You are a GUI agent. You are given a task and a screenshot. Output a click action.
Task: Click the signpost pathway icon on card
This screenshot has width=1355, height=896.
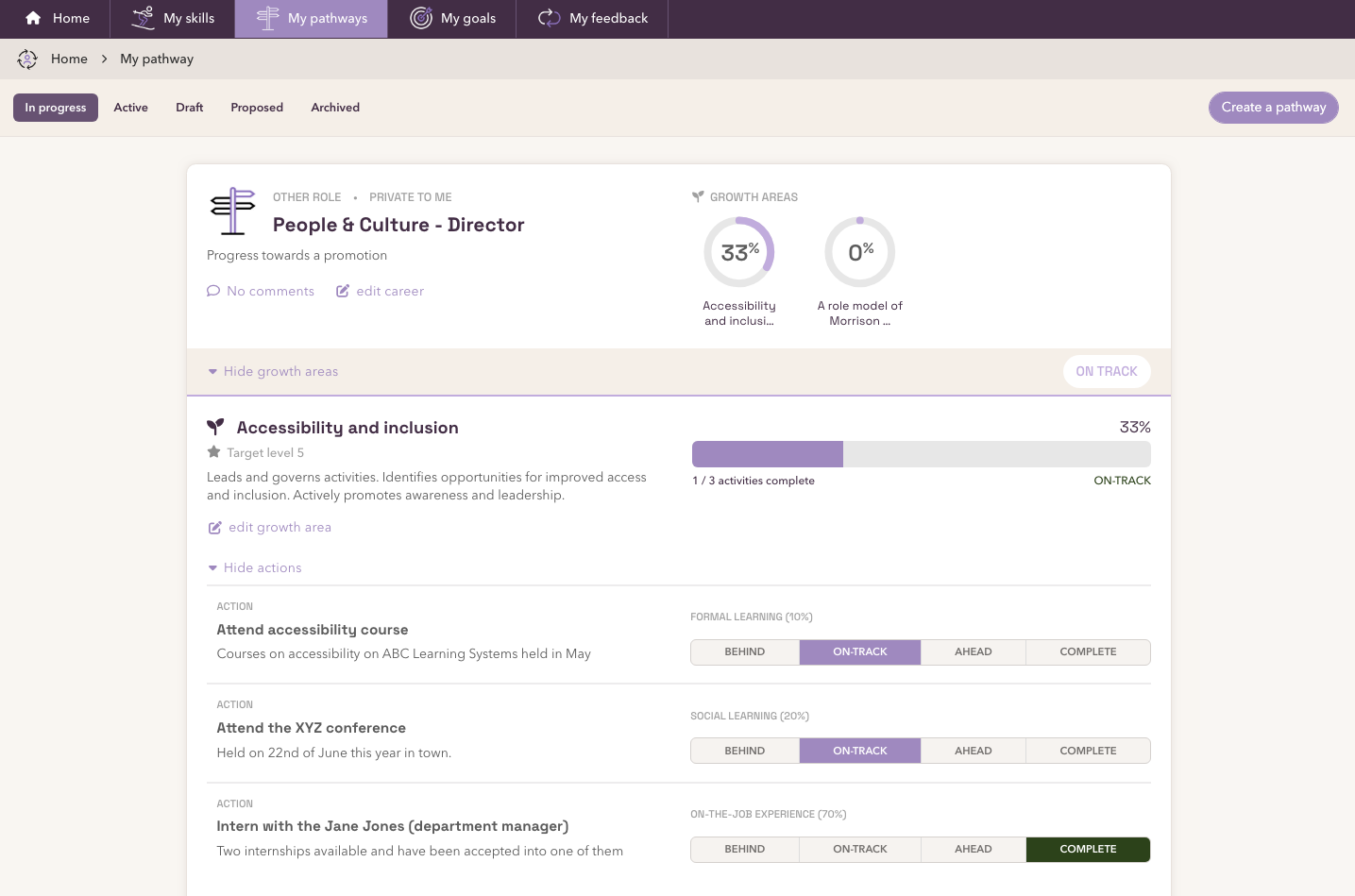pos(232,211)
